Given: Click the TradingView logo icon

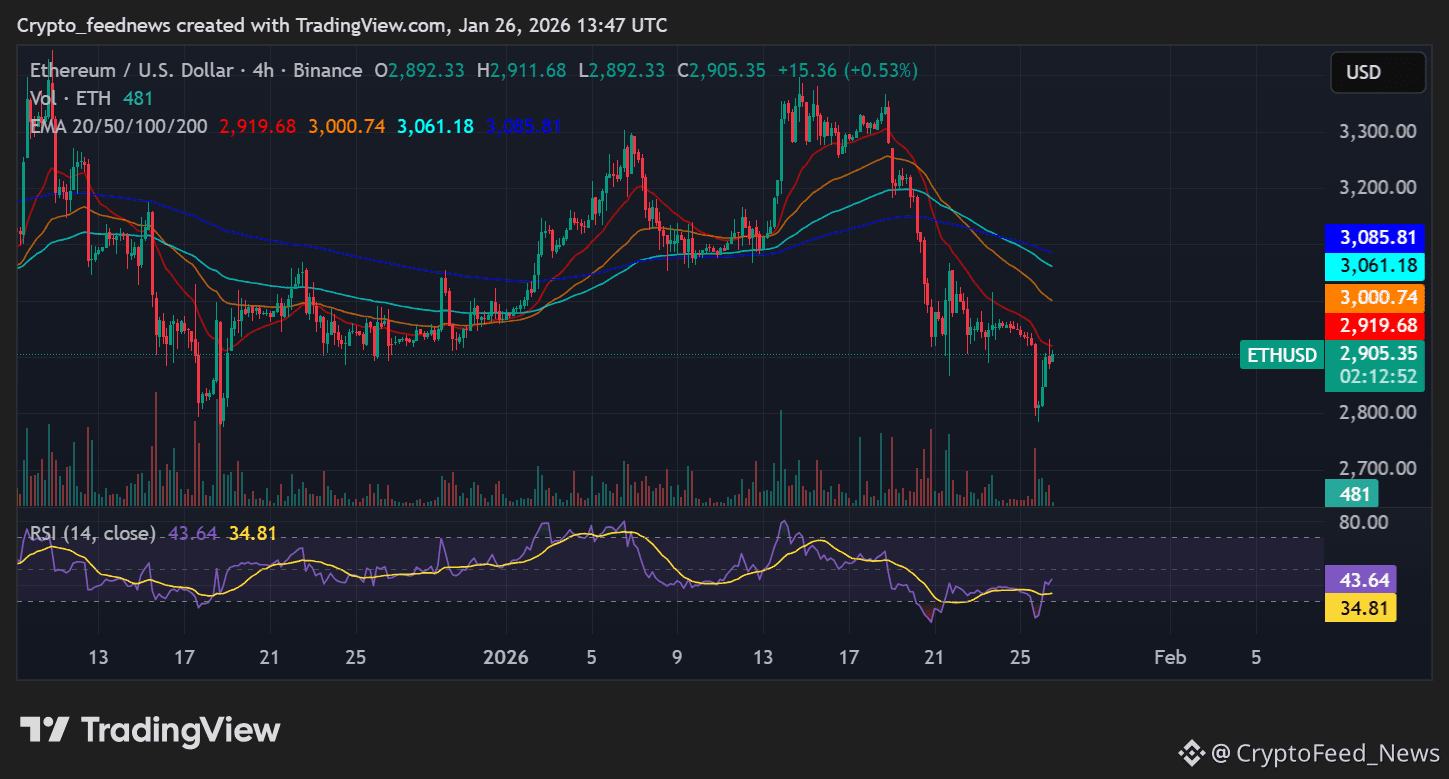Looking at the screenshot, I should [44, 730].
